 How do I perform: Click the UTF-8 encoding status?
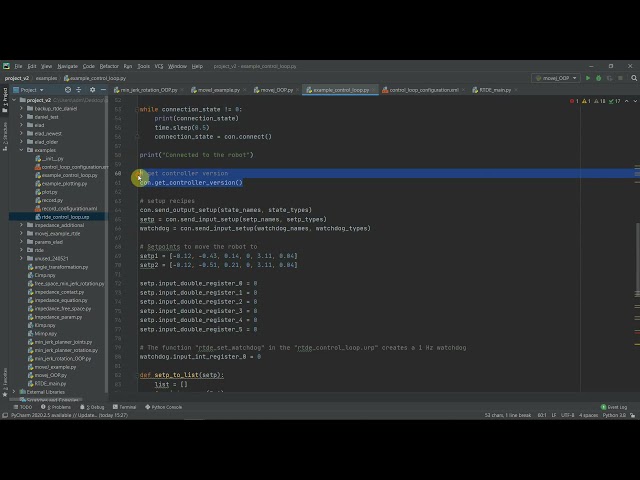[x=567, y=416]
